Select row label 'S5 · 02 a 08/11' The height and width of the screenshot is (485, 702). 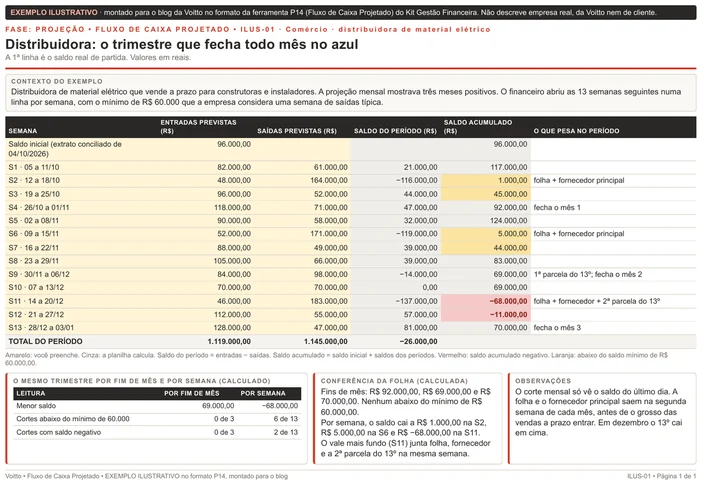[34, 220]
